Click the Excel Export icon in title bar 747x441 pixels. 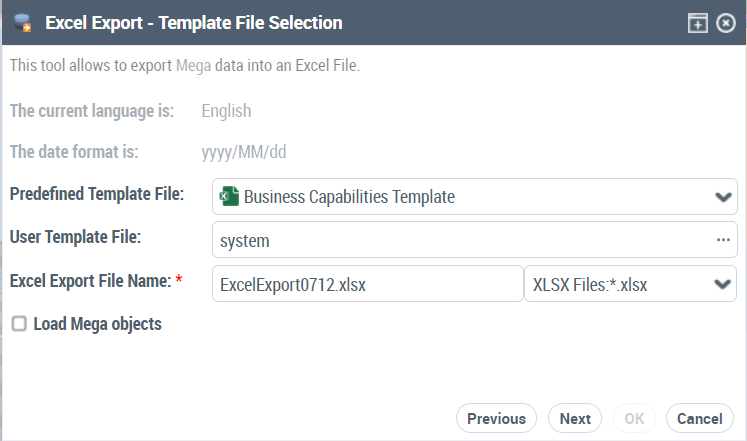(22, 23)
